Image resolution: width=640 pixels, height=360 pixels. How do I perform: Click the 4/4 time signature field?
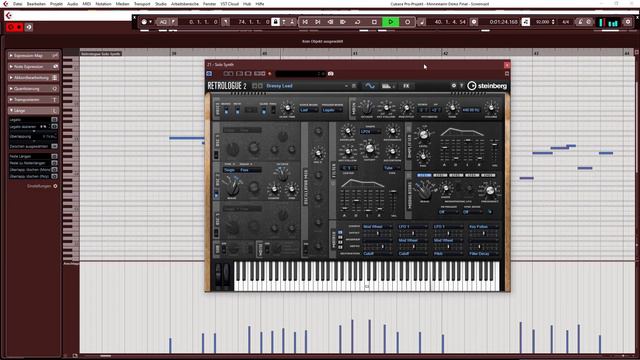click(x=566, y=22)
